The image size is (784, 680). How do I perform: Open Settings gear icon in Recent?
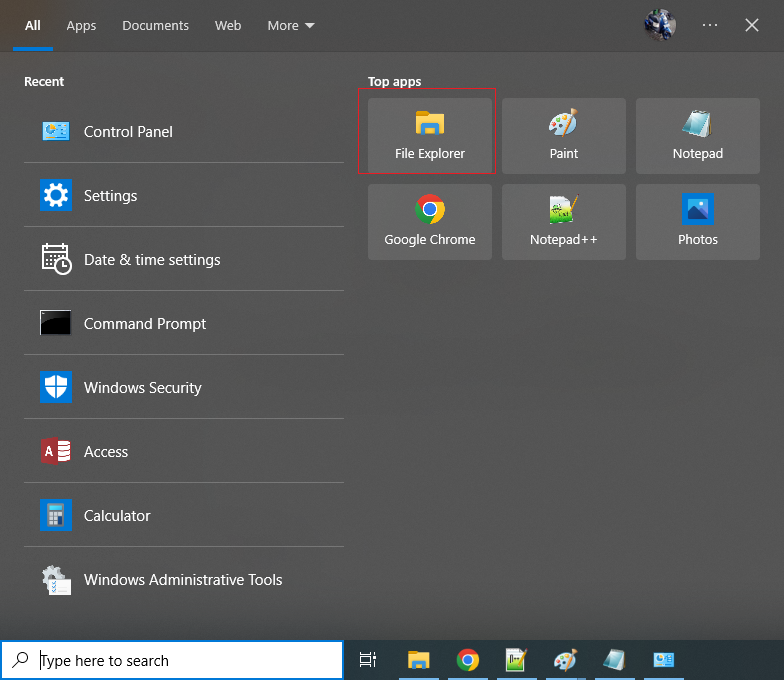click(56, 195)
